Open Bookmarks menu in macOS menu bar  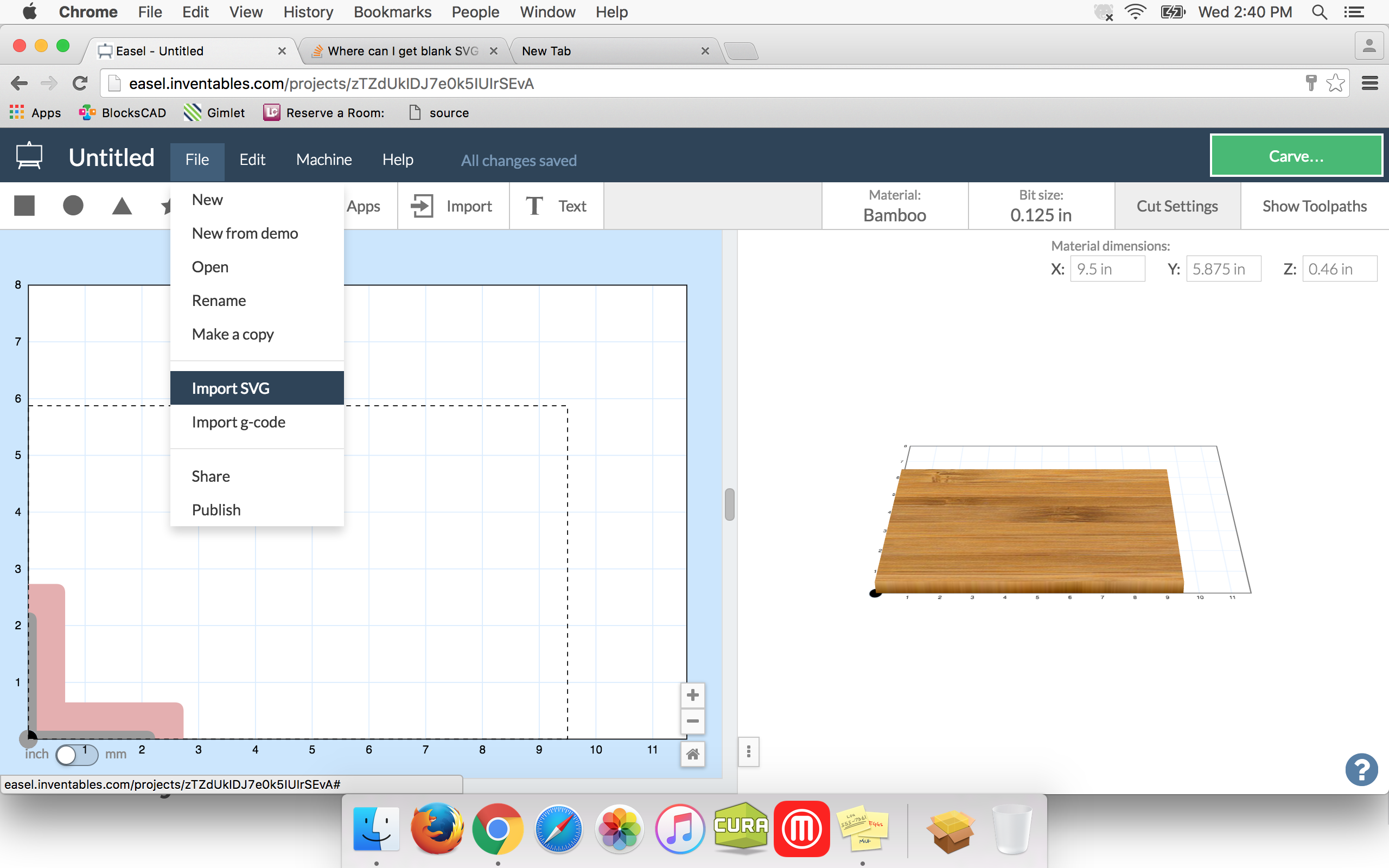click(392, 12)
